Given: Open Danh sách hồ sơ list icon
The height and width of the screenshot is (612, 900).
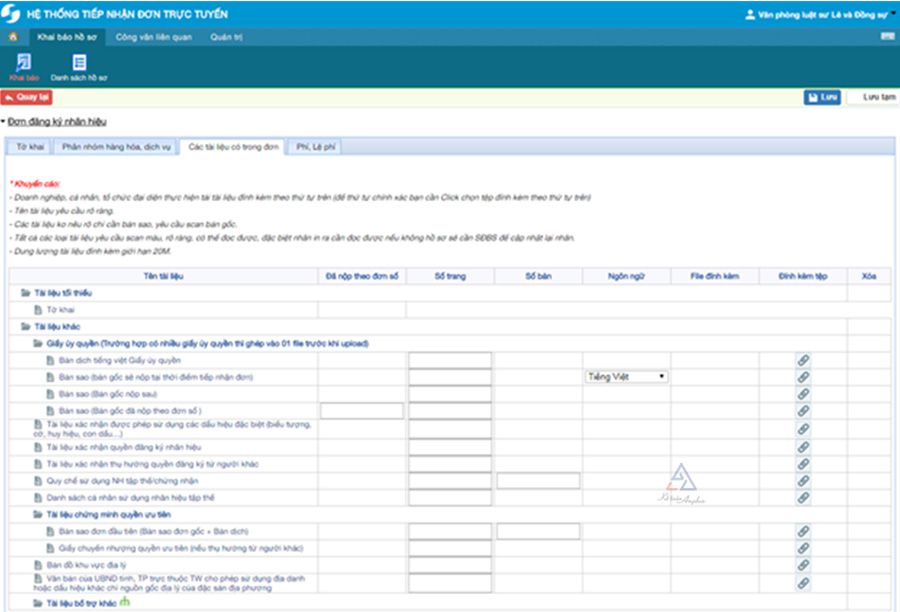Looking at the screenshot, I should [79, 66].
